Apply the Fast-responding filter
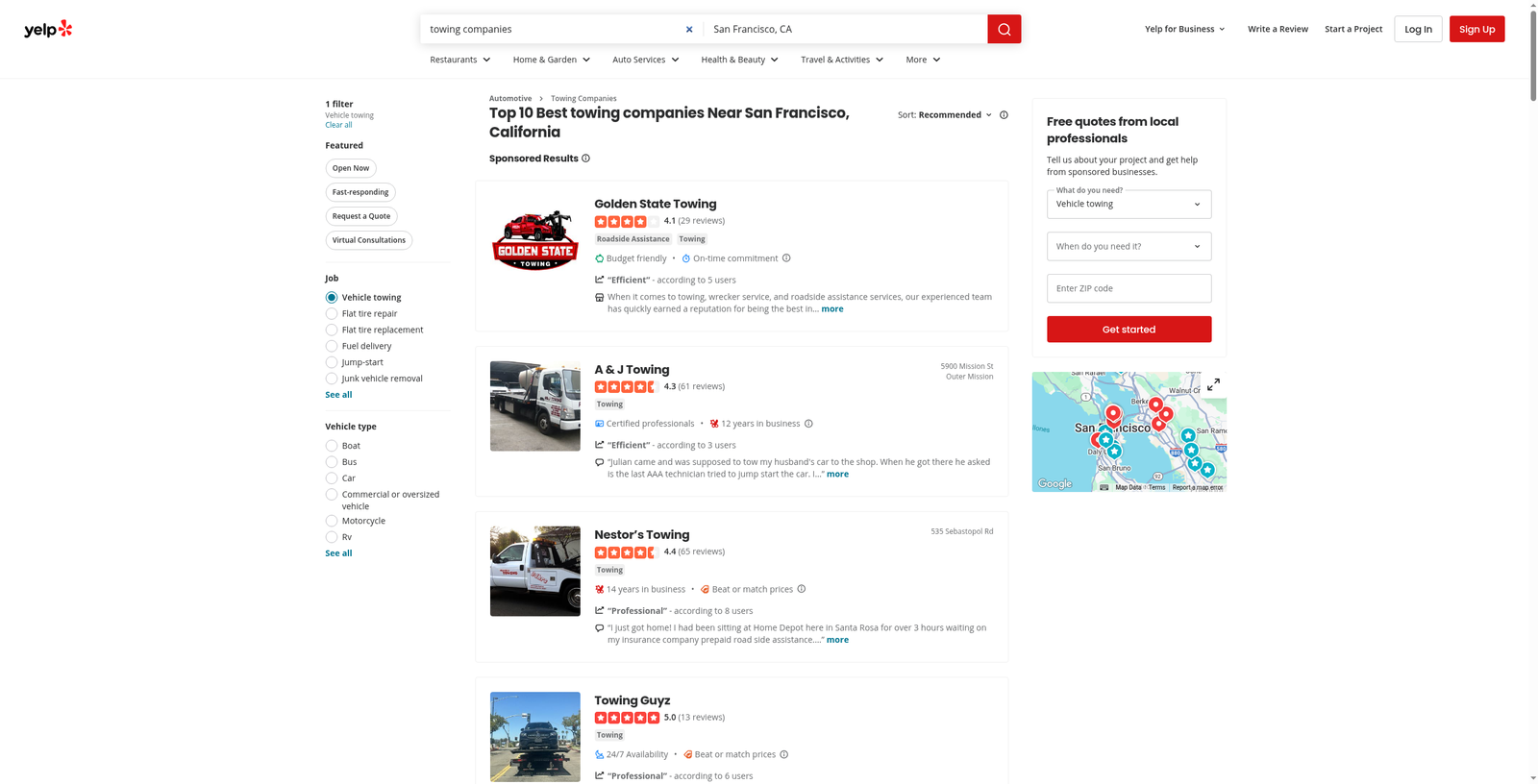Viewport: 1538px width, 784px height. [x=360, y=192]
